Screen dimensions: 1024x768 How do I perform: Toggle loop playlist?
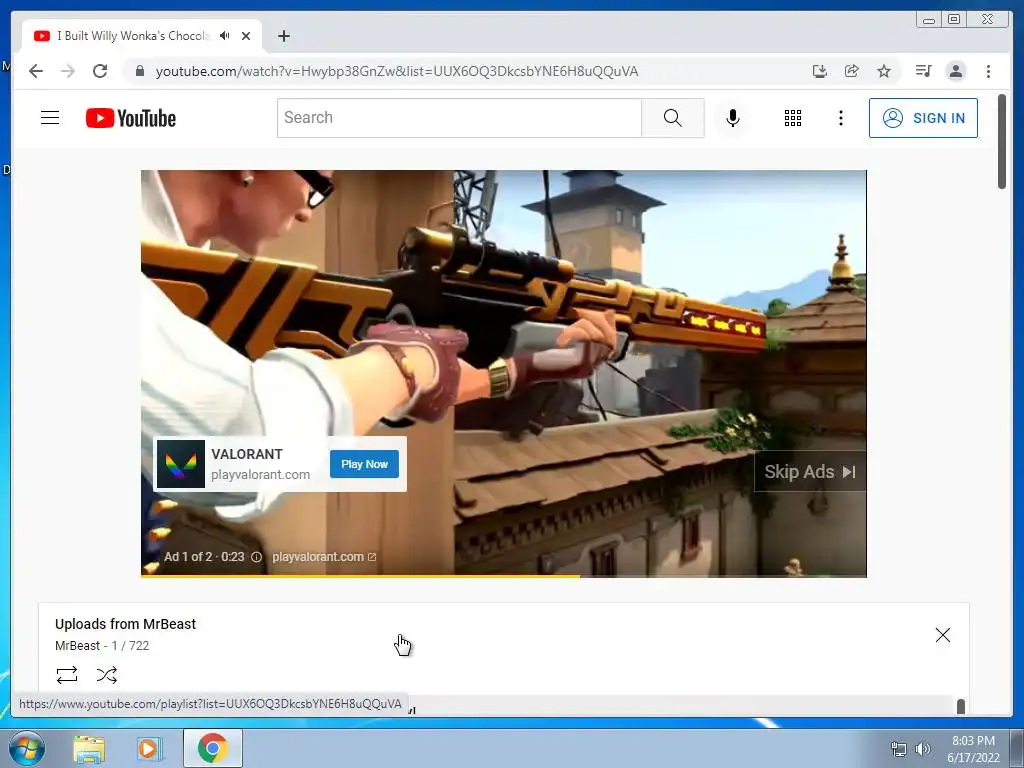[67, 675]
